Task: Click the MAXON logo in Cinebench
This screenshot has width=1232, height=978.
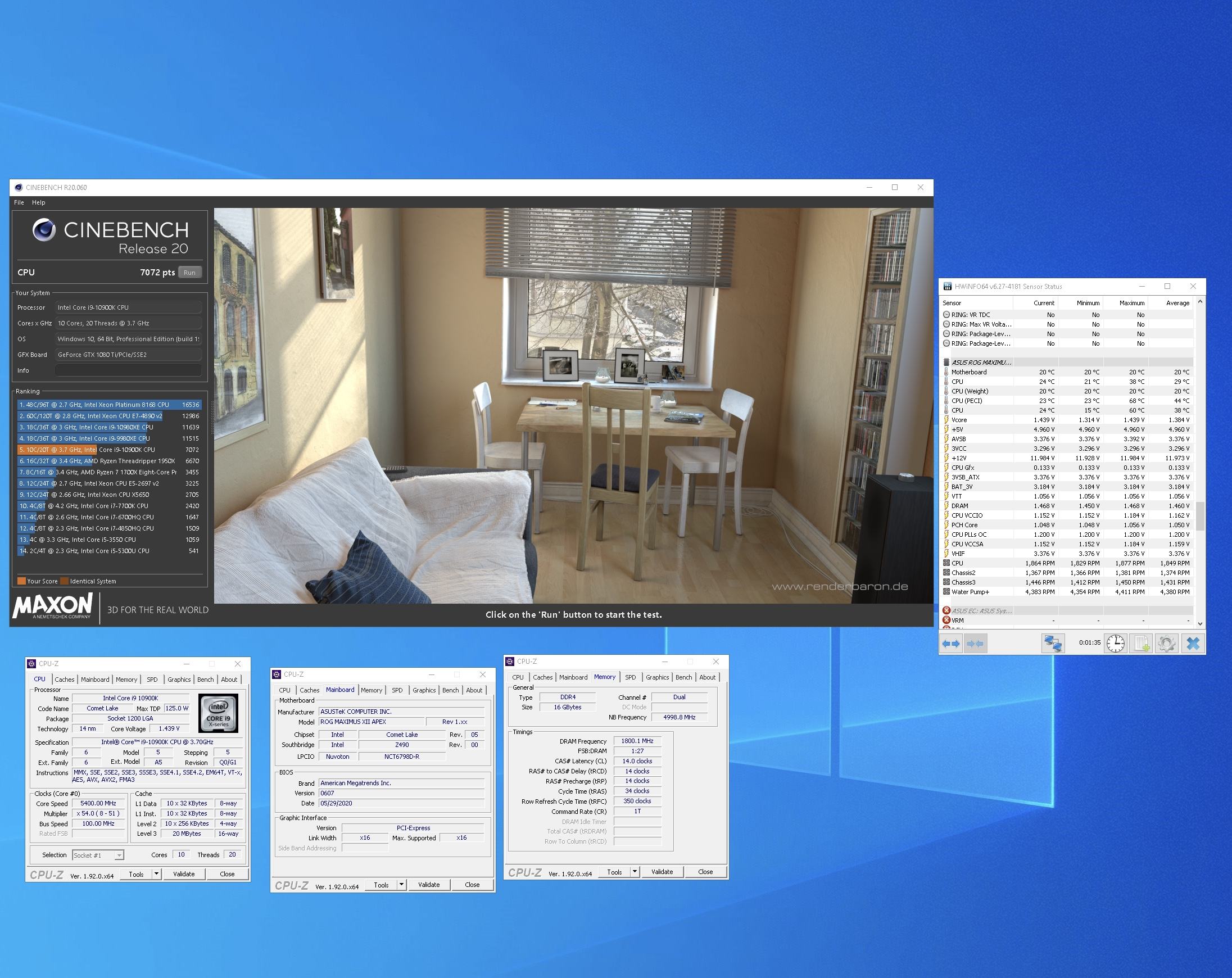Action: (x=53, y=606)
